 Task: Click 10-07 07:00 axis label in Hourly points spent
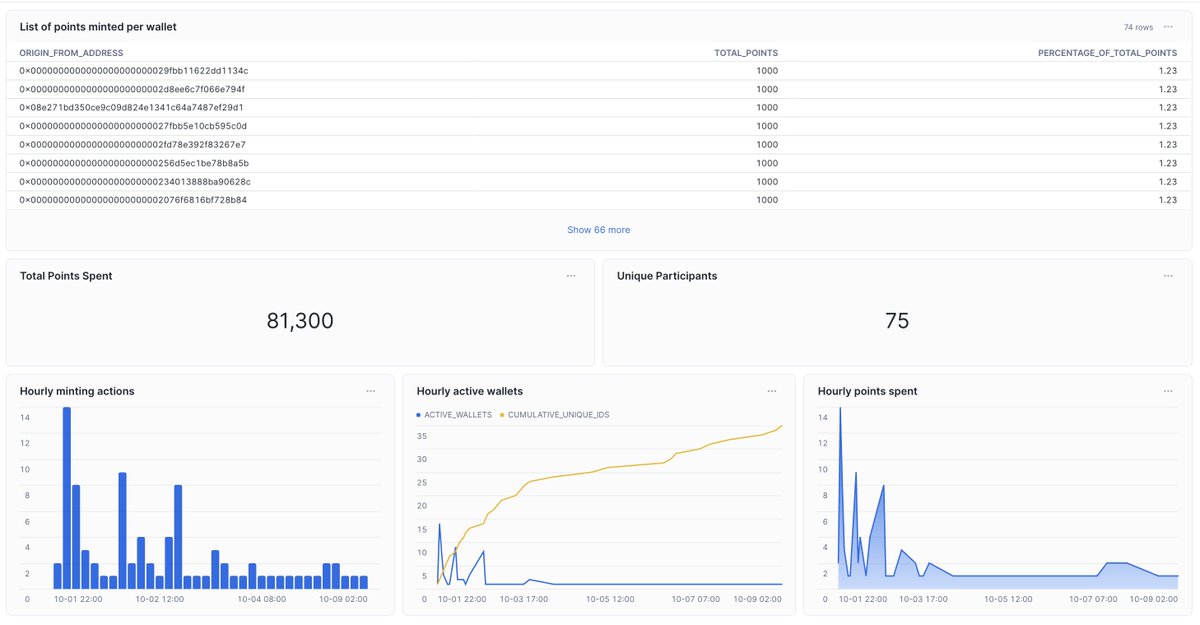(1094, 599)
